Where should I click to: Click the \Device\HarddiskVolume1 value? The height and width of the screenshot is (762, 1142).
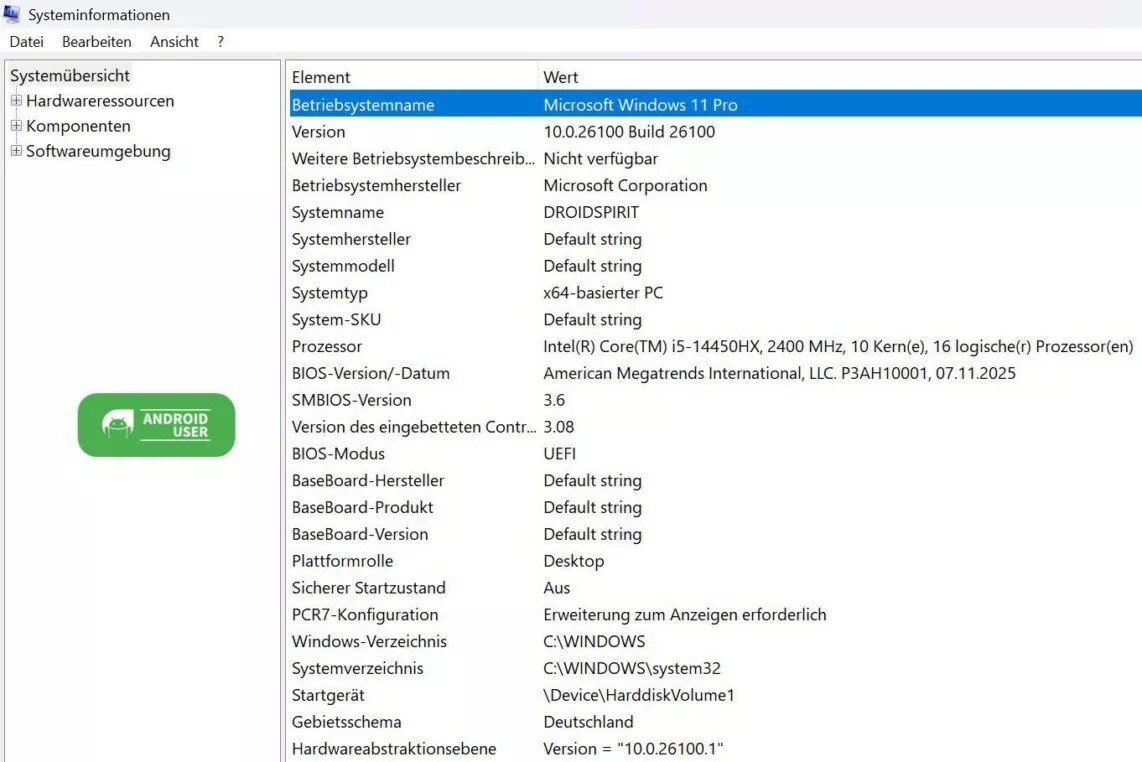click(639, 696)
